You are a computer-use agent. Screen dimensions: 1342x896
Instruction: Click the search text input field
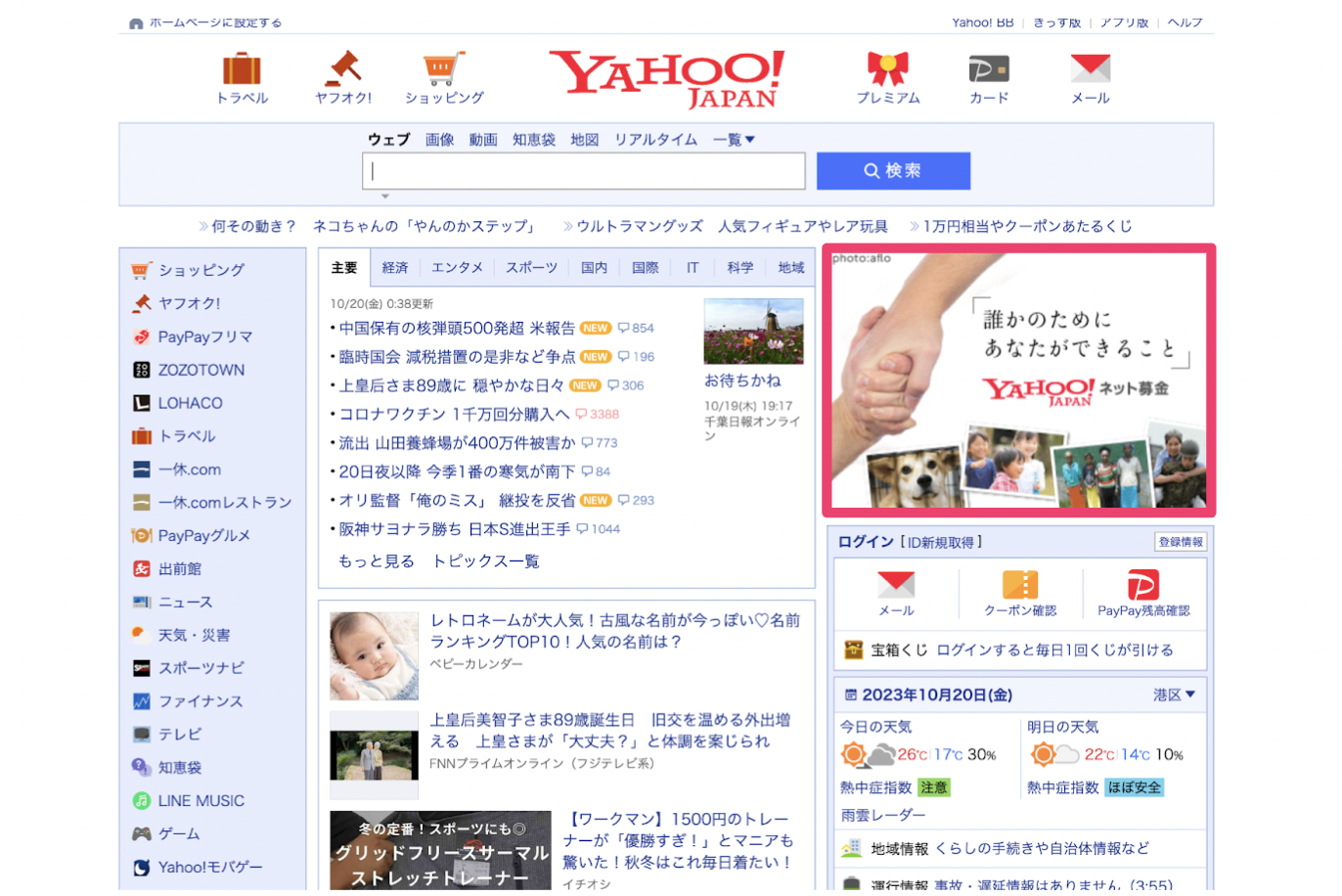point(584,170)
